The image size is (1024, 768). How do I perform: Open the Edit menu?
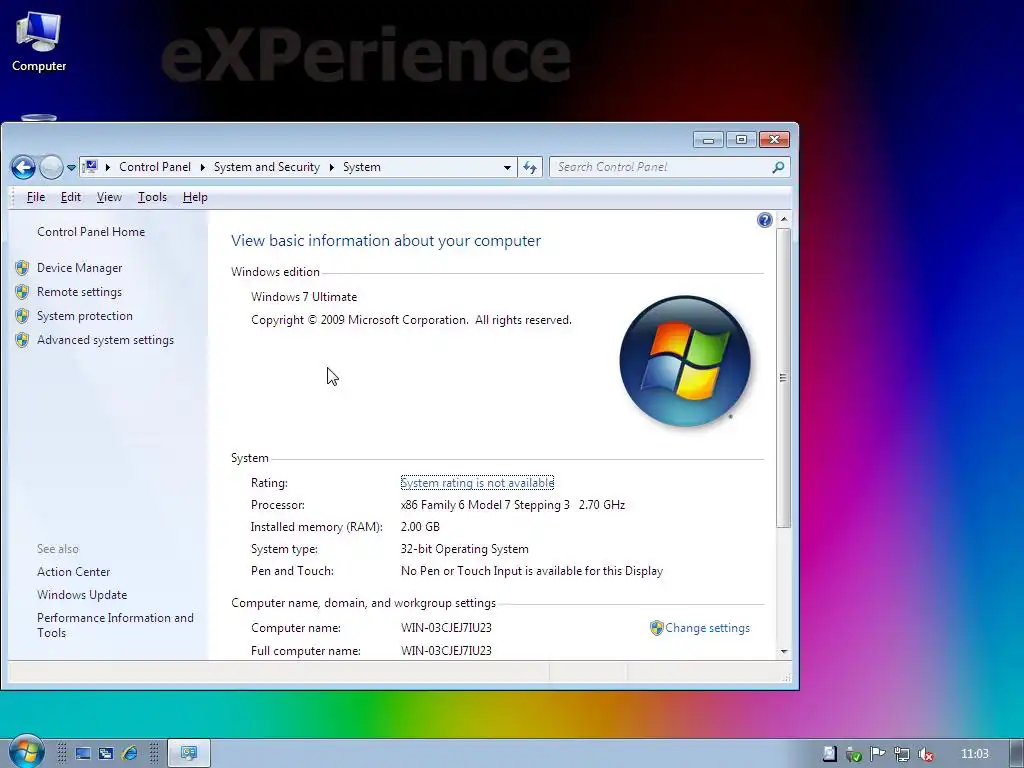(71, 197)
